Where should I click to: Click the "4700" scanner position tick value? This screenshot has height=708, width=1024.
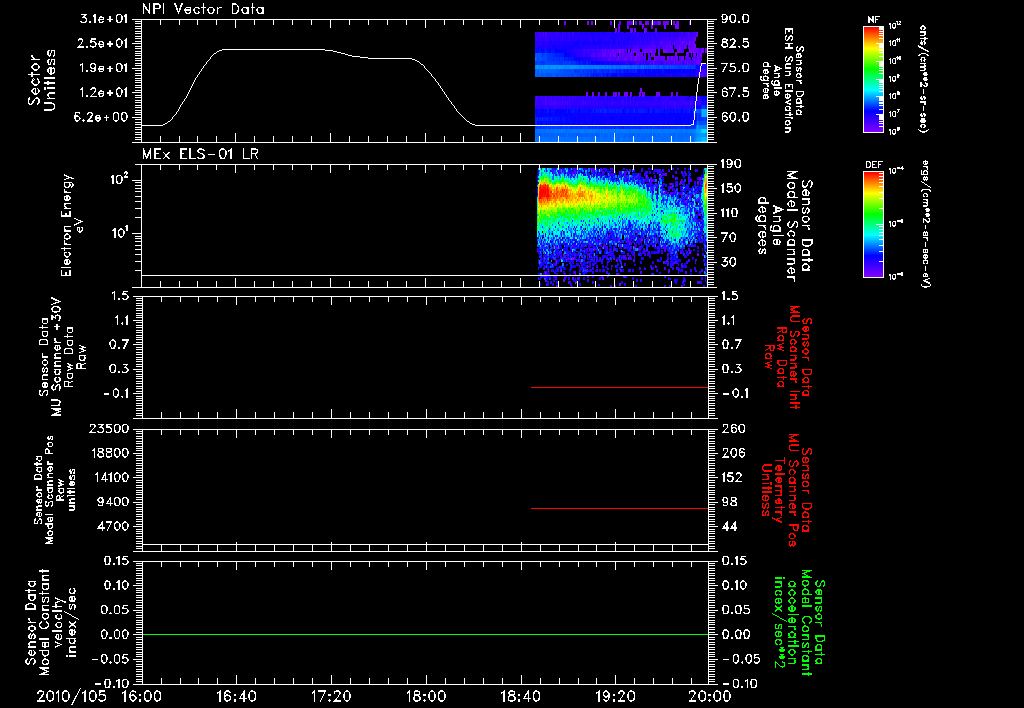(112, 526)
